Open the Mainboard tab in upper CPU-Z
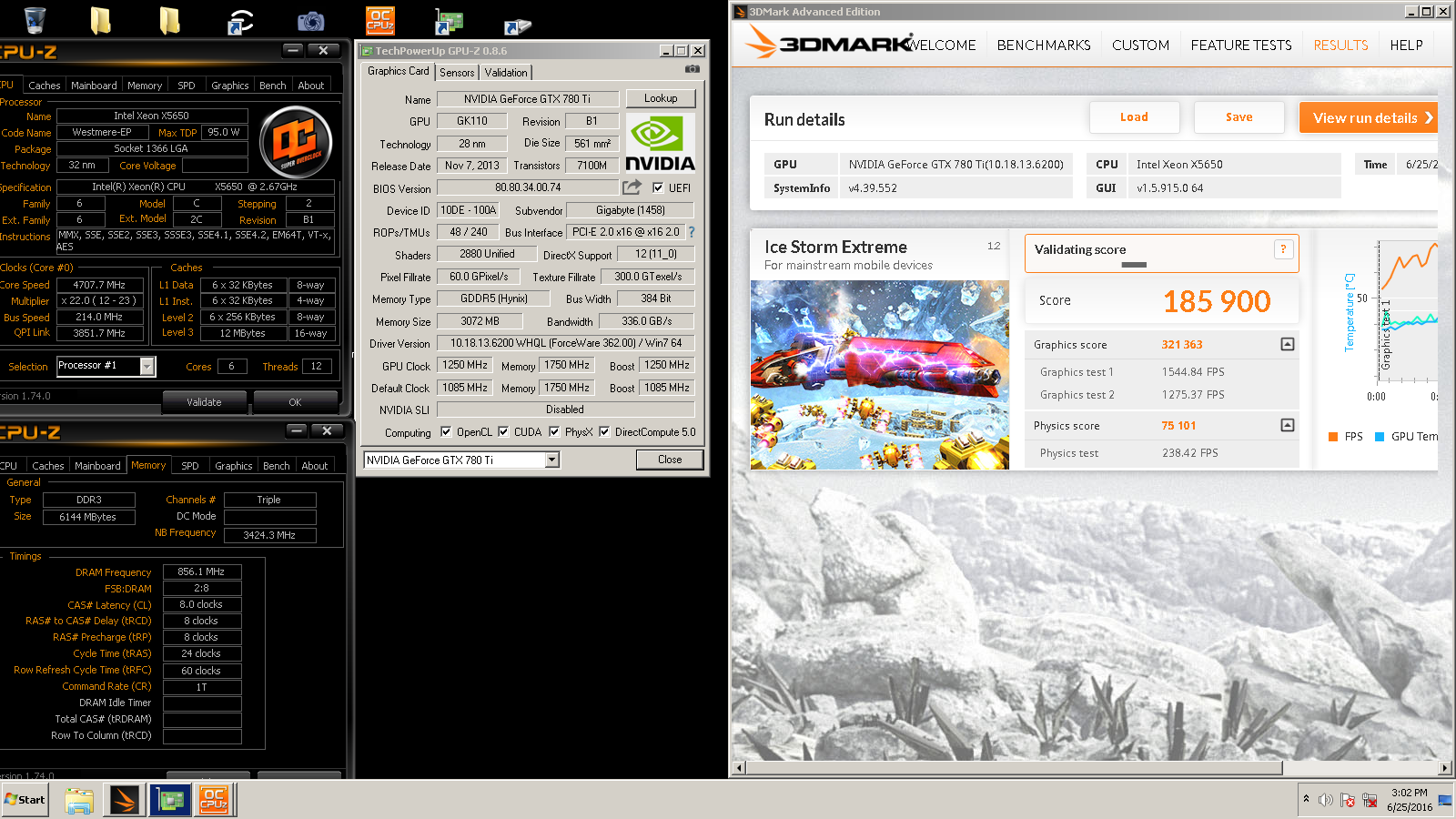1456x819 pixels. 94,86
